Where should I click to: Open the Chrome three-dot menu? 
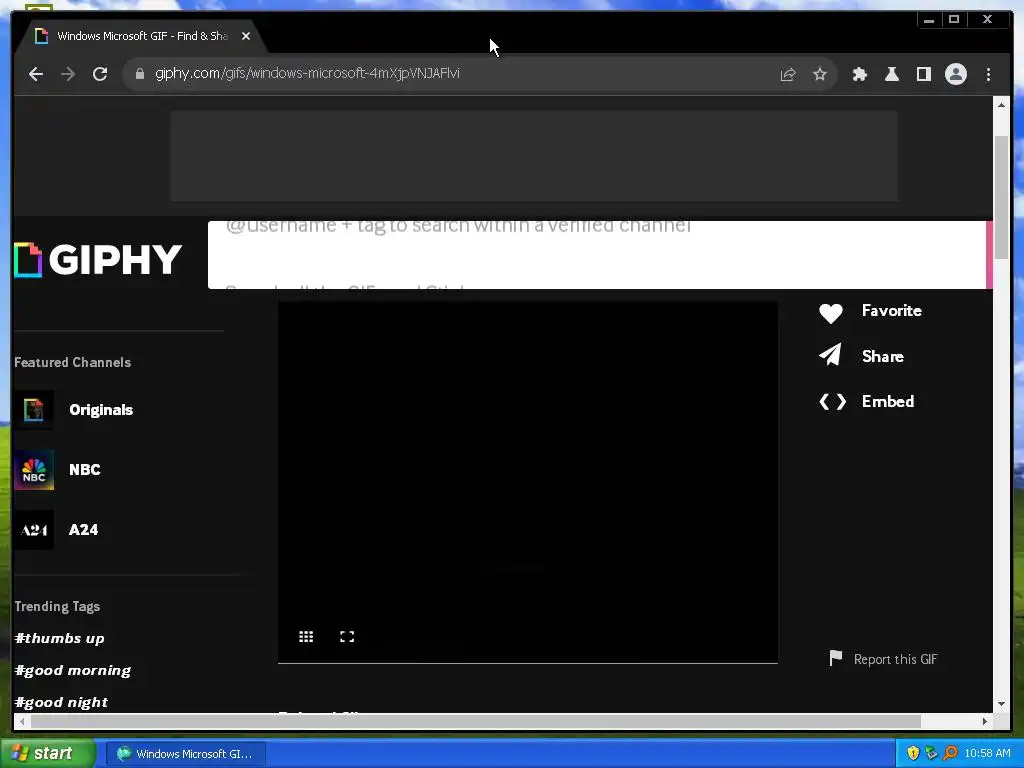(988, 74)
